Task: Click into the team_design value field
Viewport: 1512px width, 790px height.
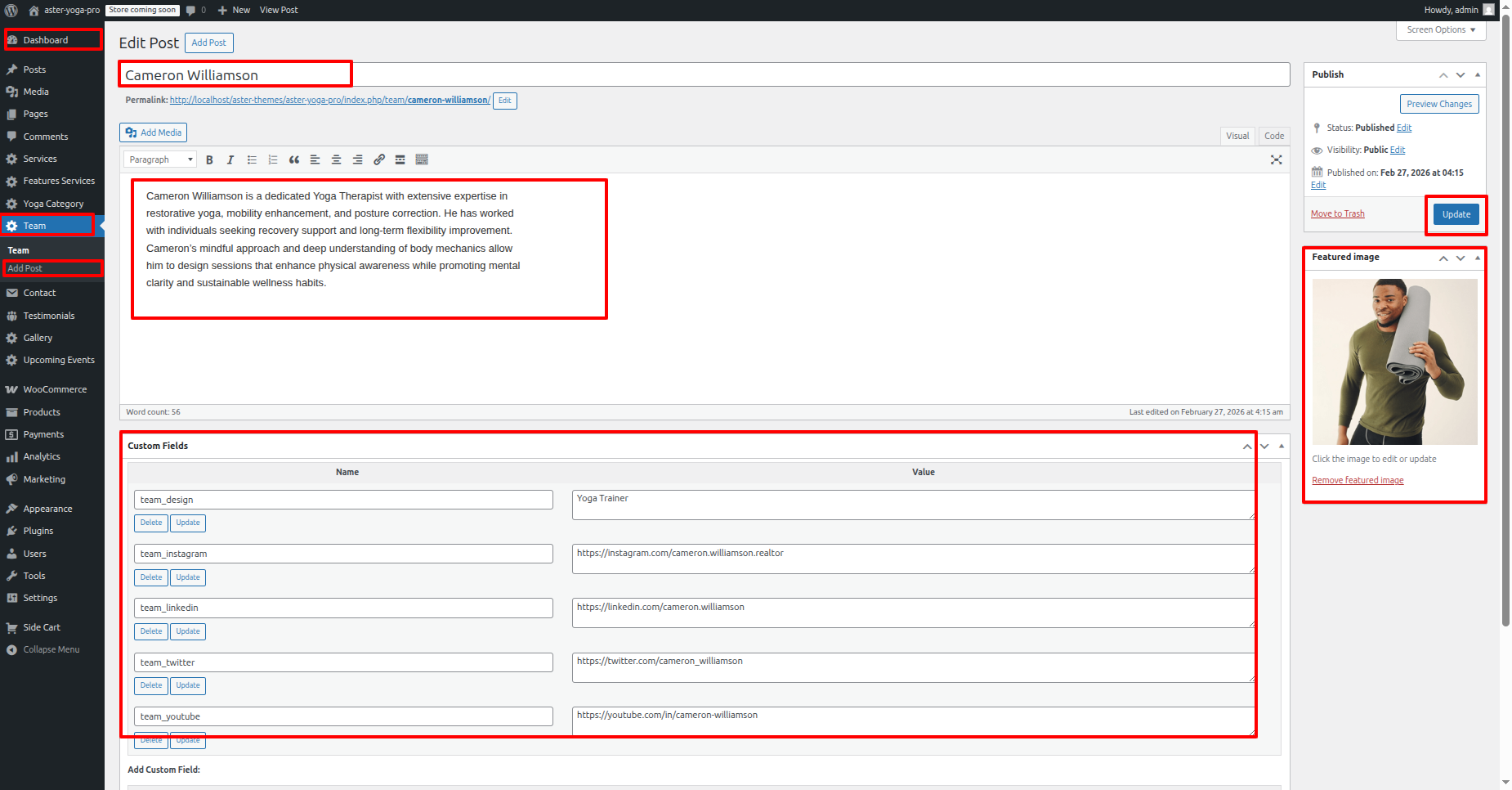Action: tap(912, 505)
